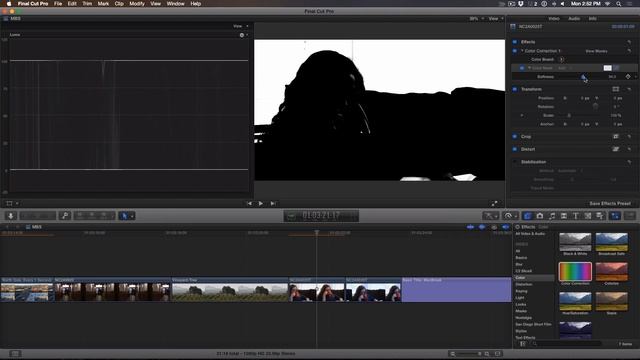
Task: Select the Keying effects category
Action: (521, 291)
